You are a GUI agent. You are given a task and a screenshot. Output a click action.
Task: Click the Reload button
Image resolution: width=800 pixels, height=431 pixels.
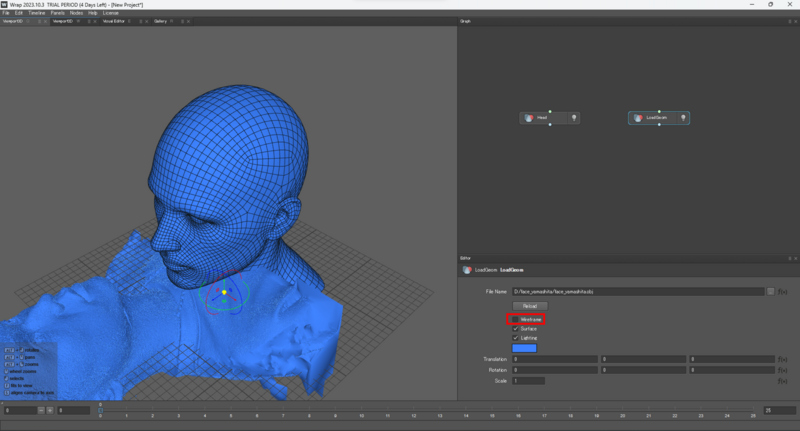pos(530,306)
